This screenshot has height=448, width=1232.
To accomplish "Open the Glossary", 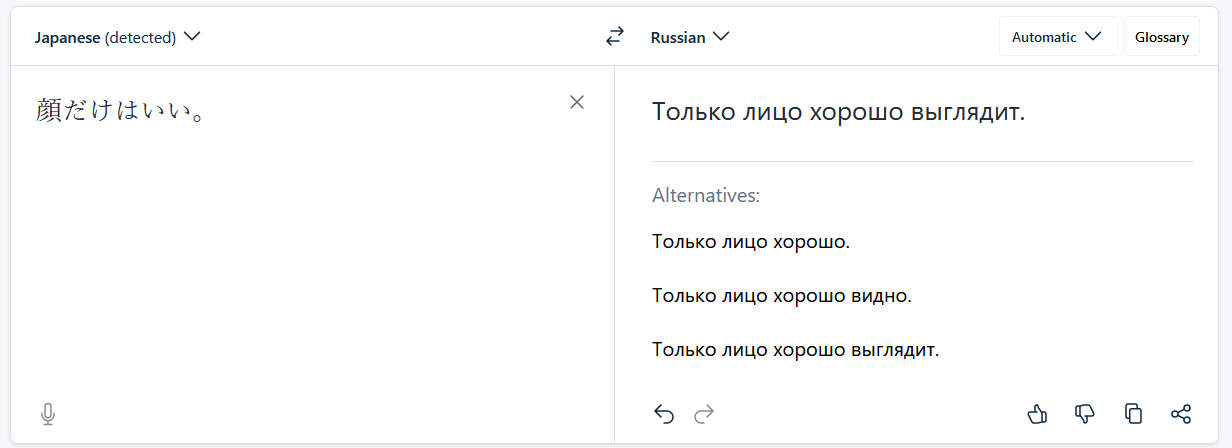I will (1162, 37).
